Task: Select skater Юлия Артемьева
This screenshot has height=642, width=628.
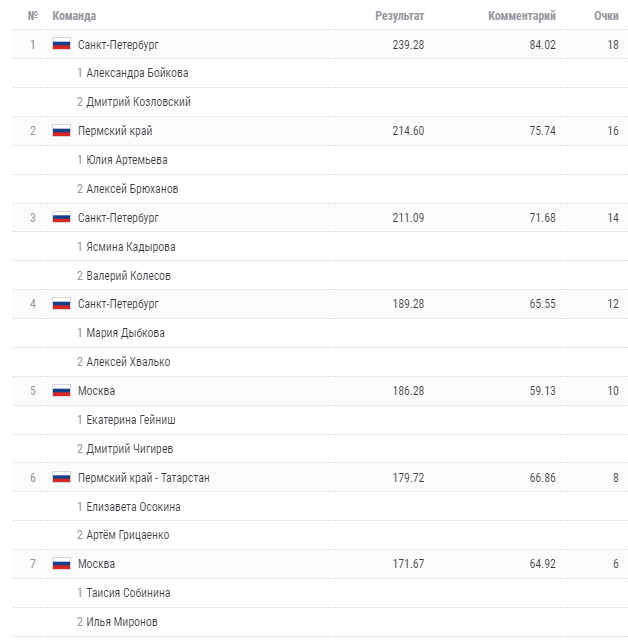Action: coord(126,160)
